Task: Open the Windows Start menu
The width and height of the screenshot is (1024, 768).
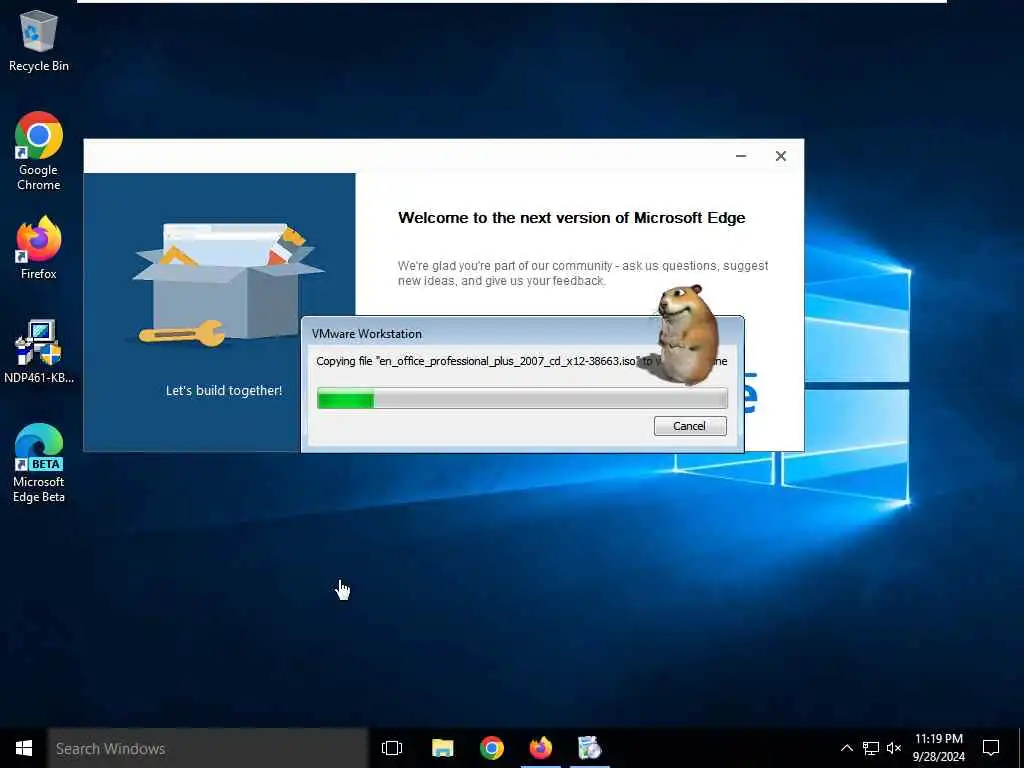Action: click(x=24, y=748)
